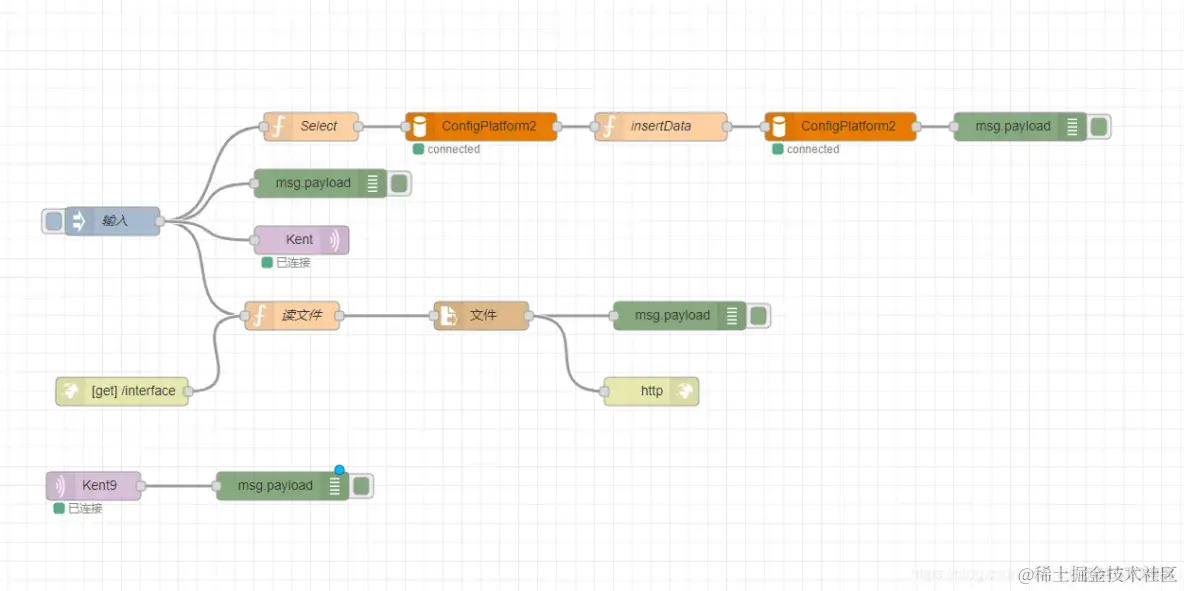Image resolution: width=1184 pixels, height=591 pixels.
Task: Click the input port of Kent node
Action: tap(254, 240)
